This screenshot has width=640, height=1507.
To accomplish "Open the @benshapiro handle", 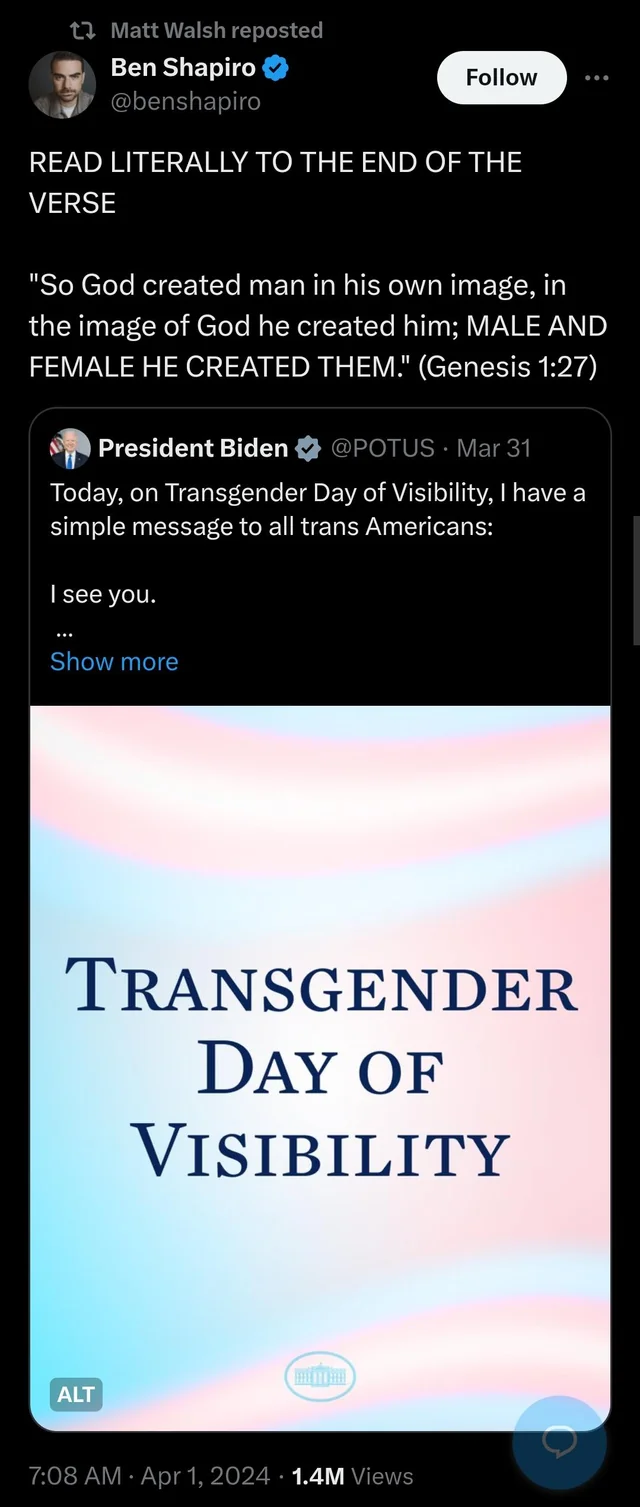I will click(186, 101).
